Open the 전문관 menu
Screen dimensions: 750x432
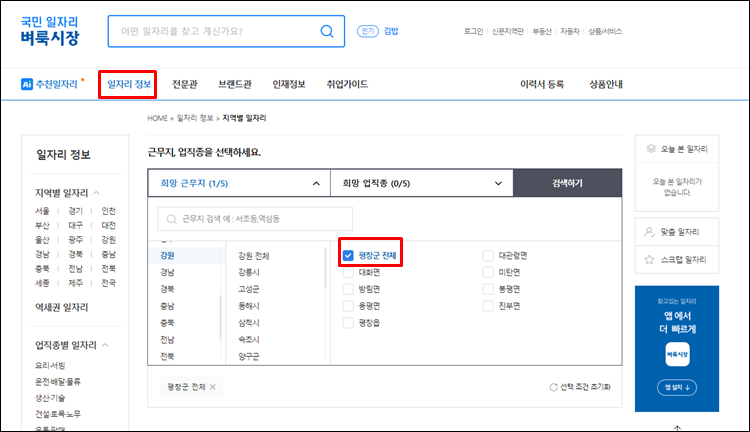pos(185,84)
